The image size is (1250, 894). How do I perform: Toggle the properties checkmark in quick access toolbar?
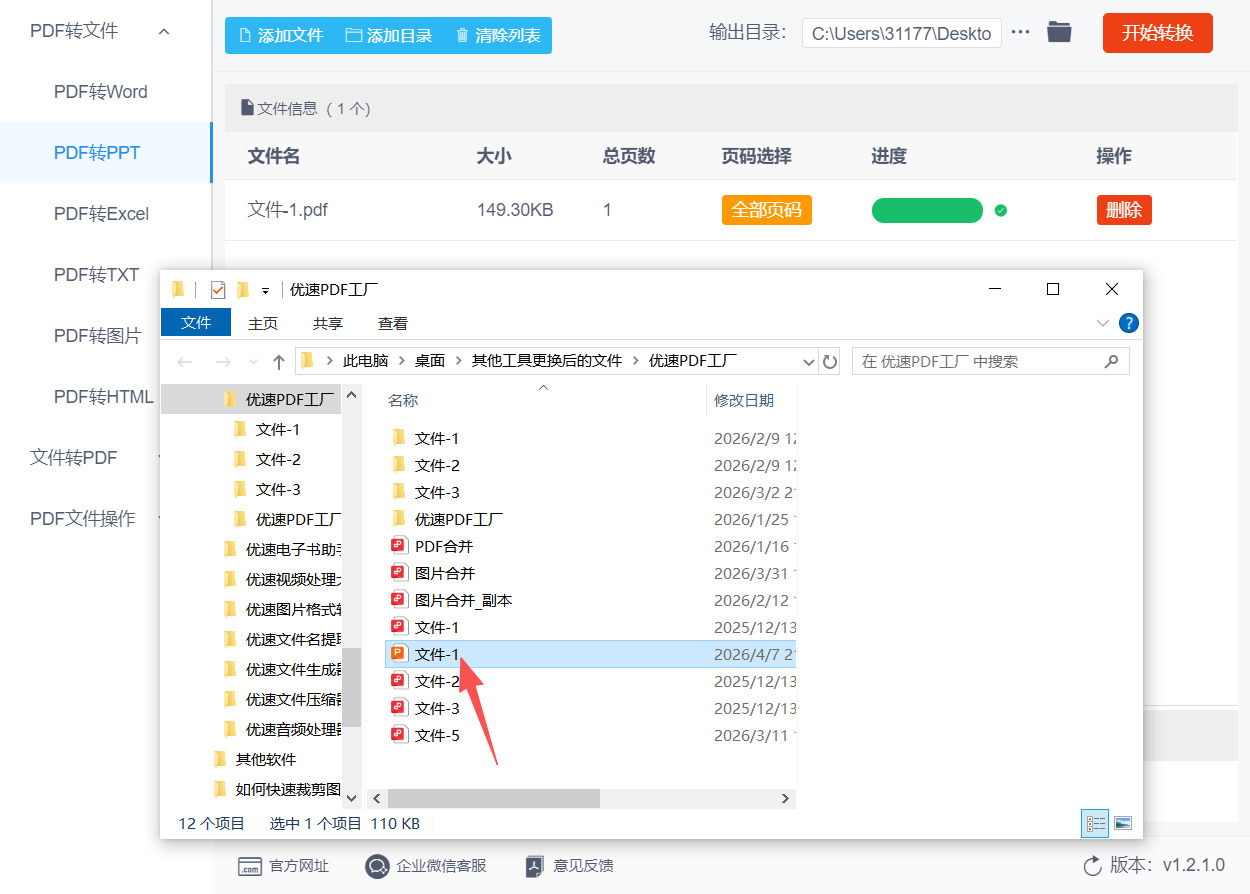tap(218, 290)
